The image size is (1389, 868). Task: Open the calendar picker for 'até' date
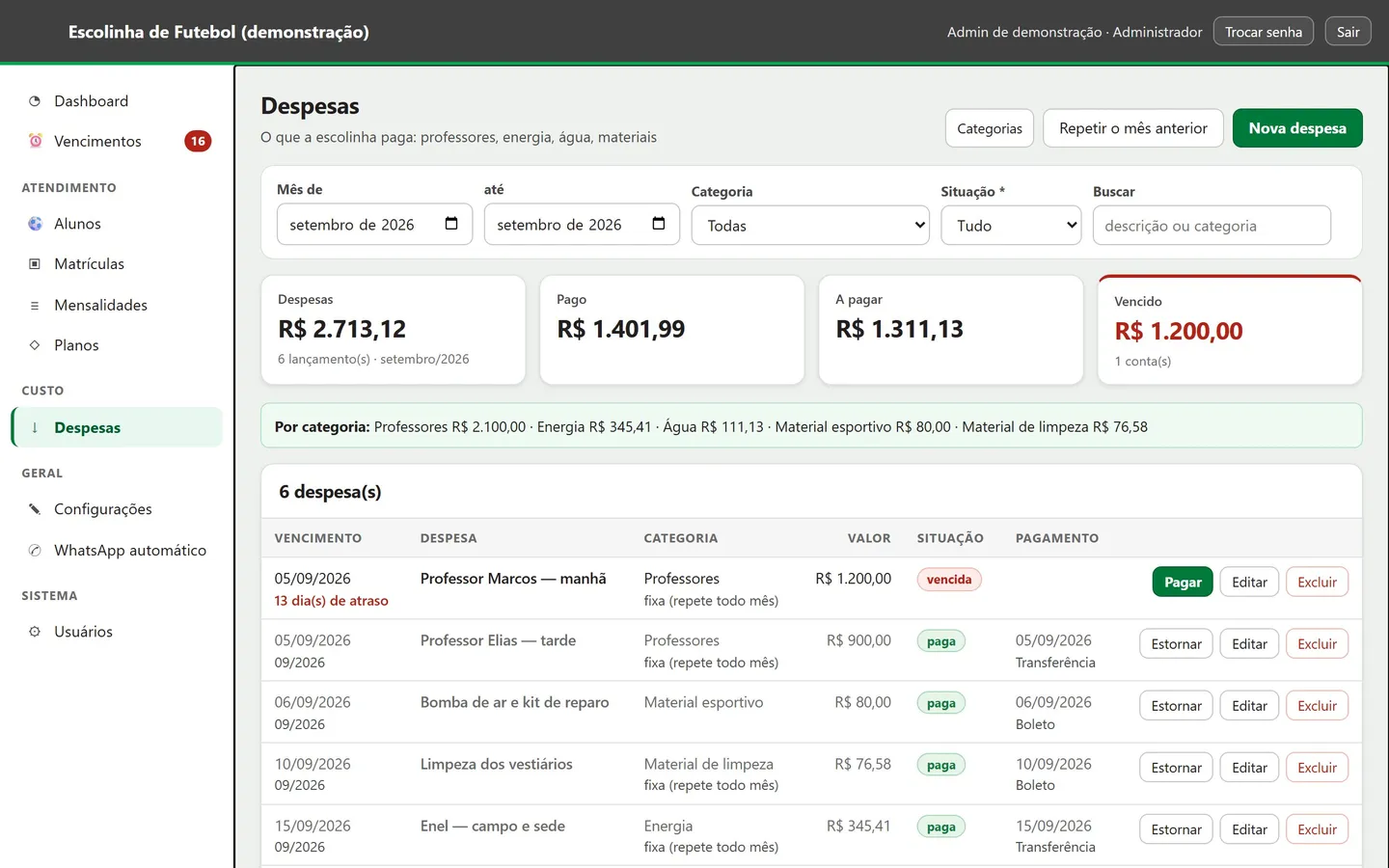[658, 224]
